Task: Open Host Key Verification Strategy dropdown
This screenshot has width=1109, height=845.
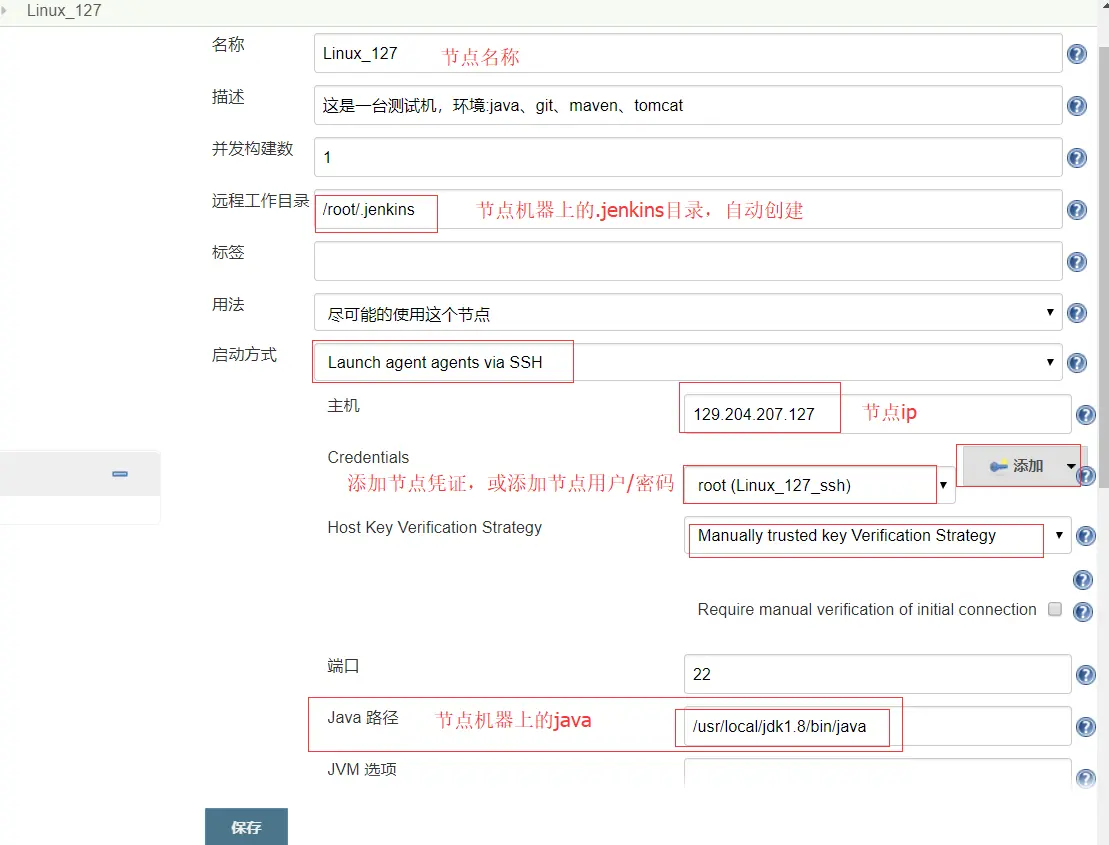Action: coord(878,535)
